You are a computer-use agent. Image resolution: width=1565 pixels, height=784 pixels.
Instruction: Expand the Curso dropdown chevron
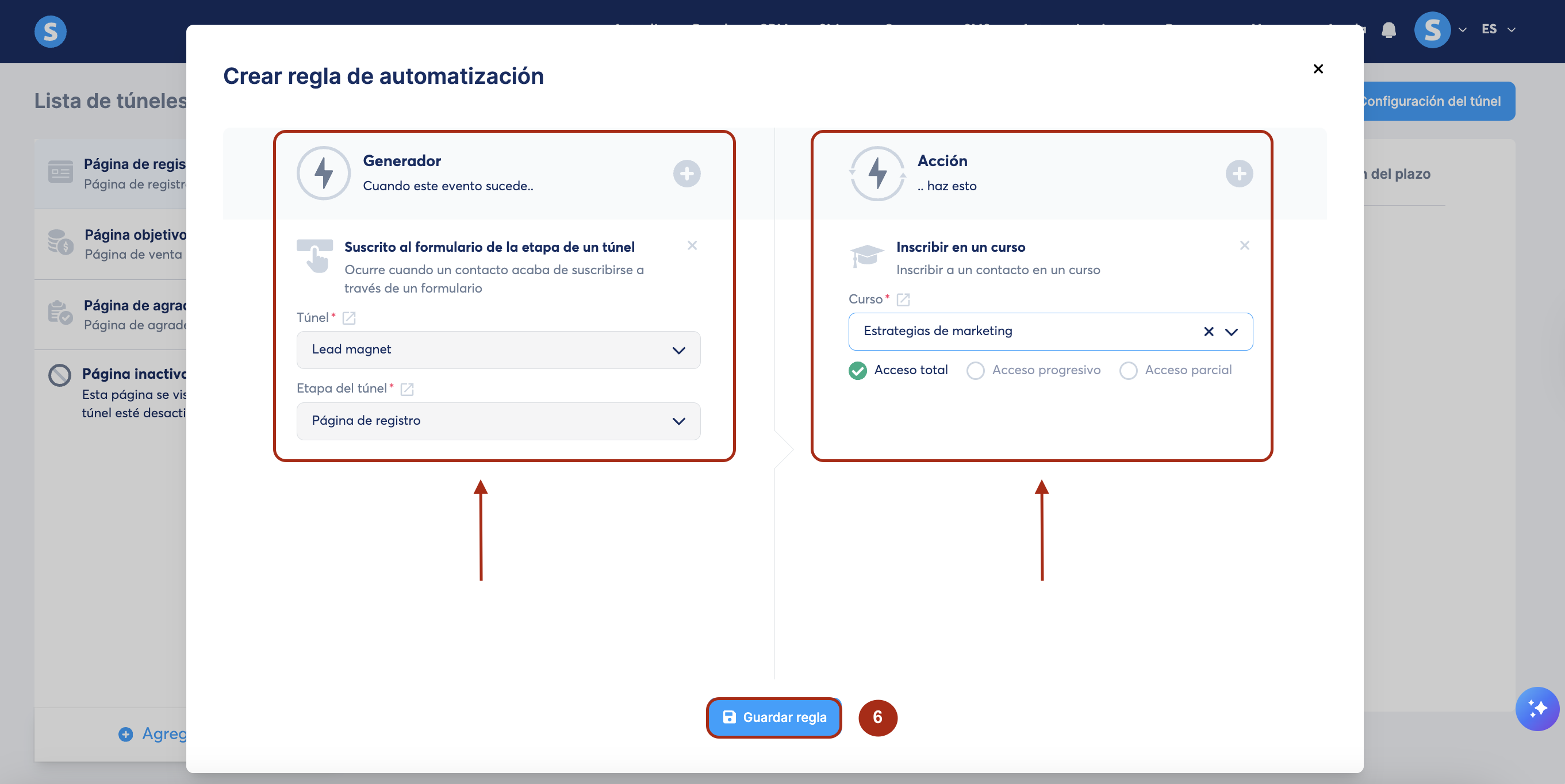click(1232, 332)
